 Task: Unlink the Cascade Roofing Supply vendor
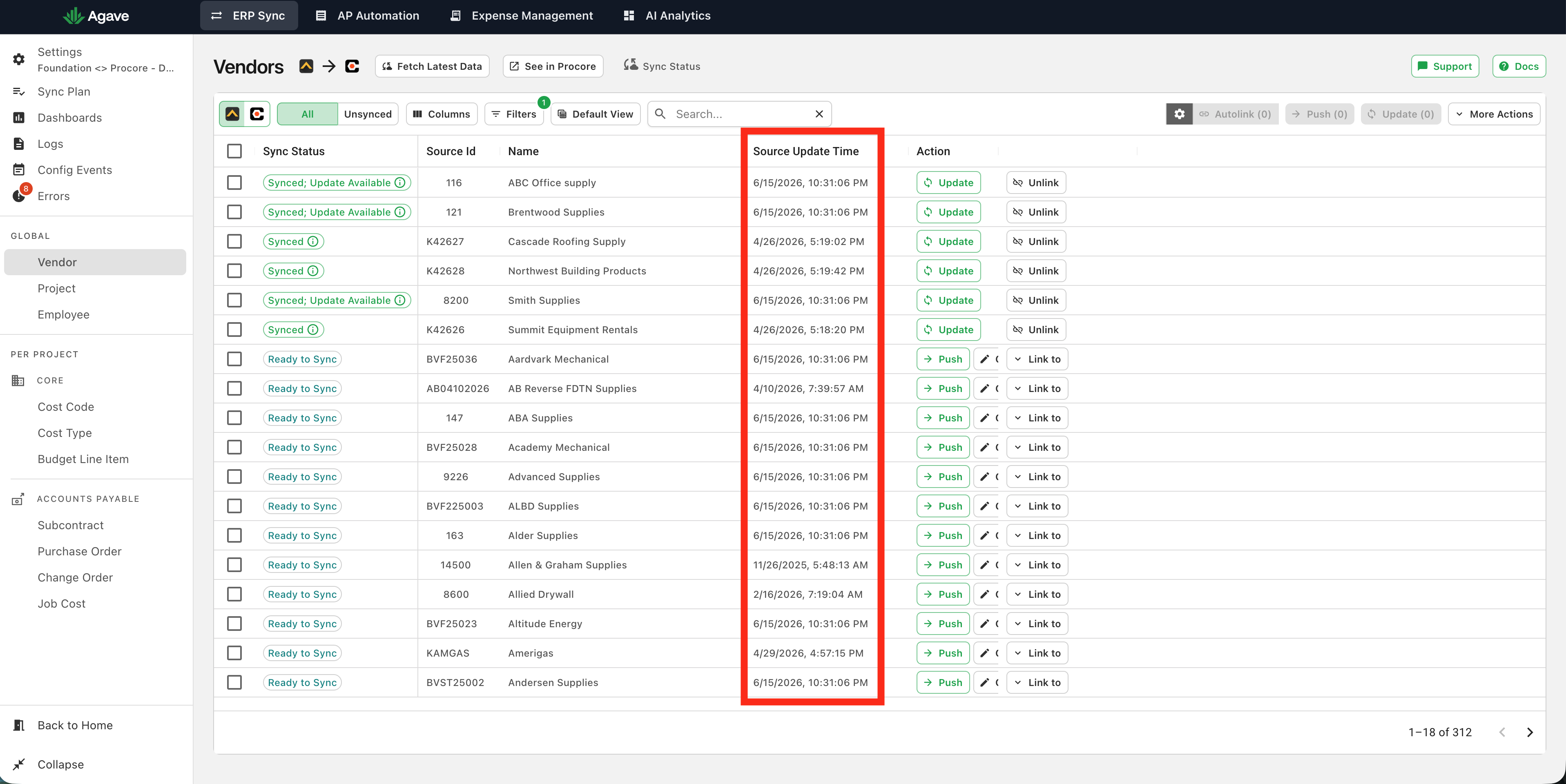1036,241
